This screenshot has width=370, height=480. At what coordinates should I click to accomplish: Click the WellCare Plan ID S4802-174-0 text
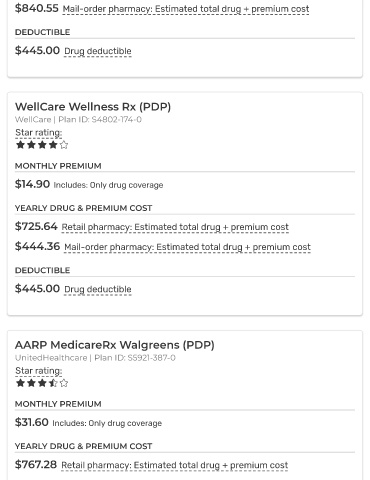100,119
